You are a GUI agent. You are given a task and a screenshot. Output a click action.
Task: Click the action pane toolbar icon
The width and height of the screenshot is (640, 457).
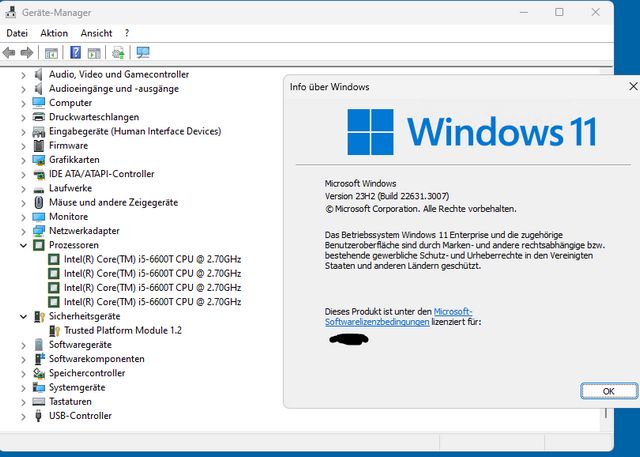click(x=94, y=53)
